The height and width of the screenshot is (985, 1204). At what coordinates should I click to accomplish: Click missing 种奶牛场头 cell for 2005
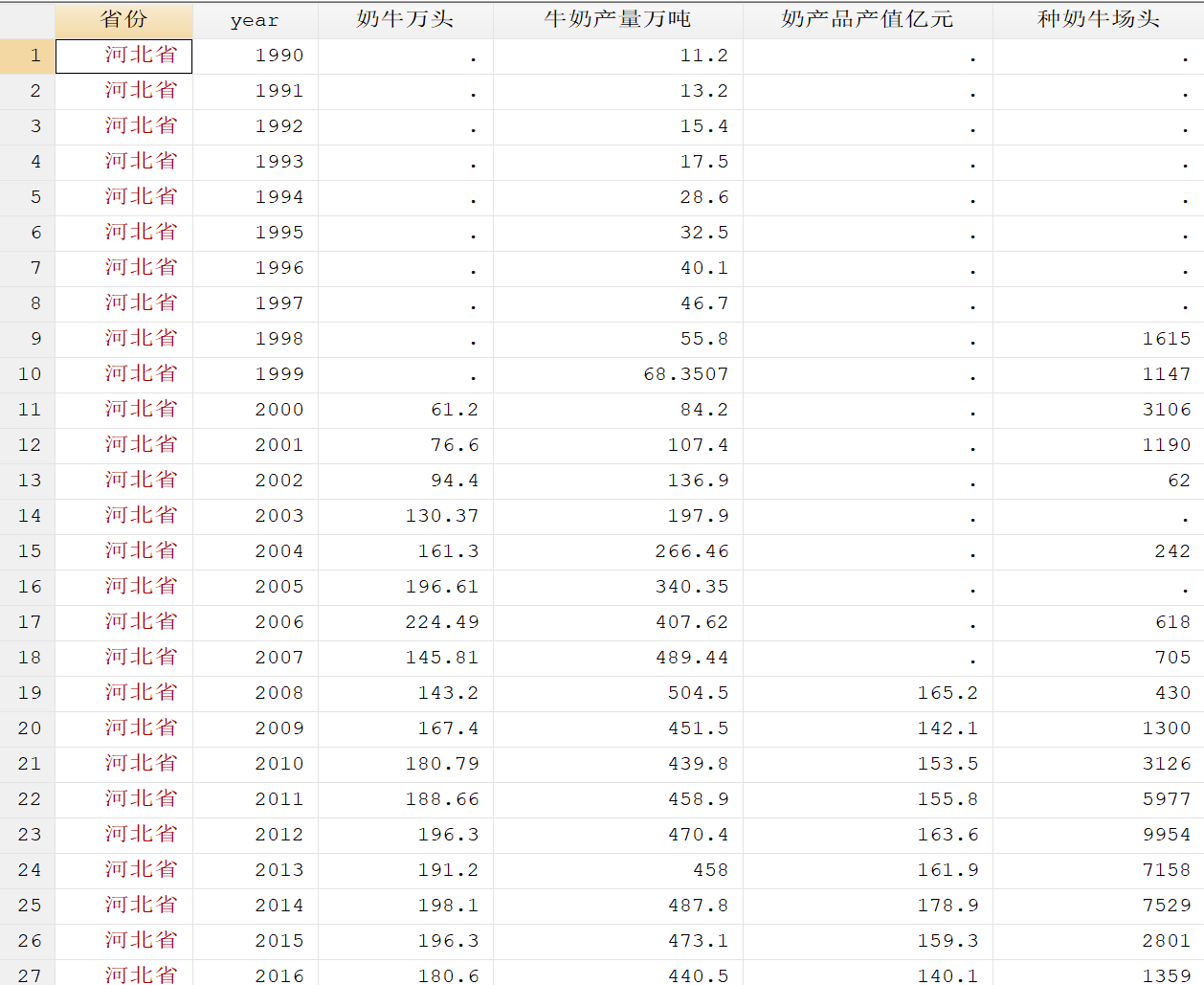click(x=1099, y=587)
